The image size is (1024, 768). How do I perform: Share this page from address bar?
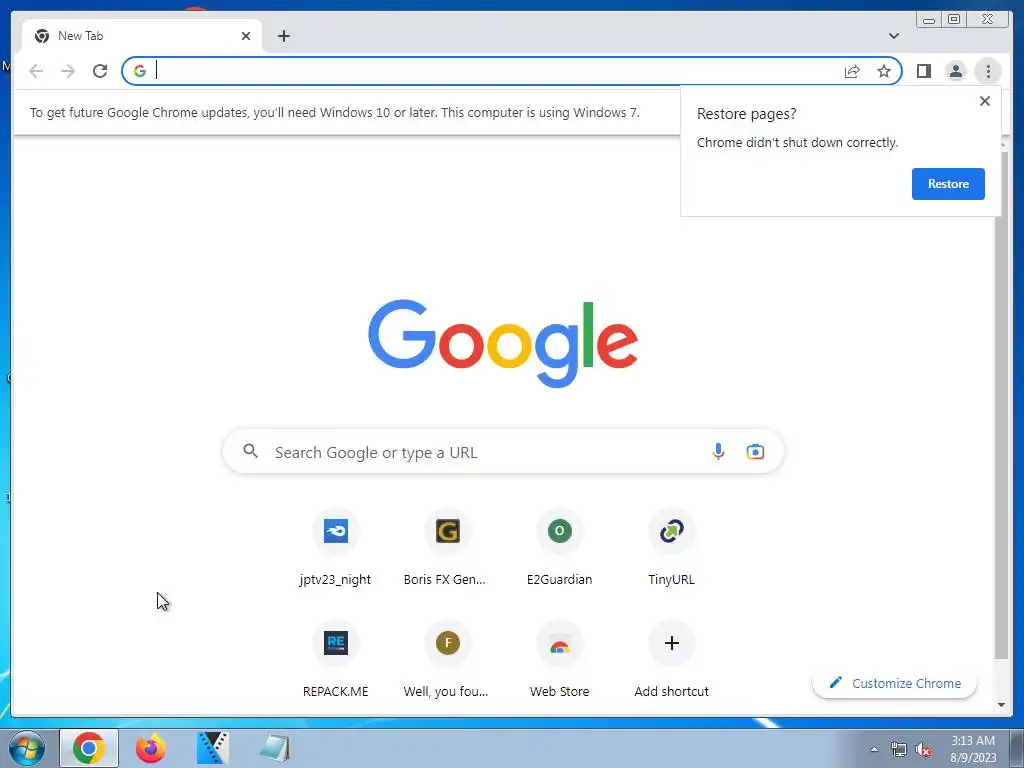point(852,71)
